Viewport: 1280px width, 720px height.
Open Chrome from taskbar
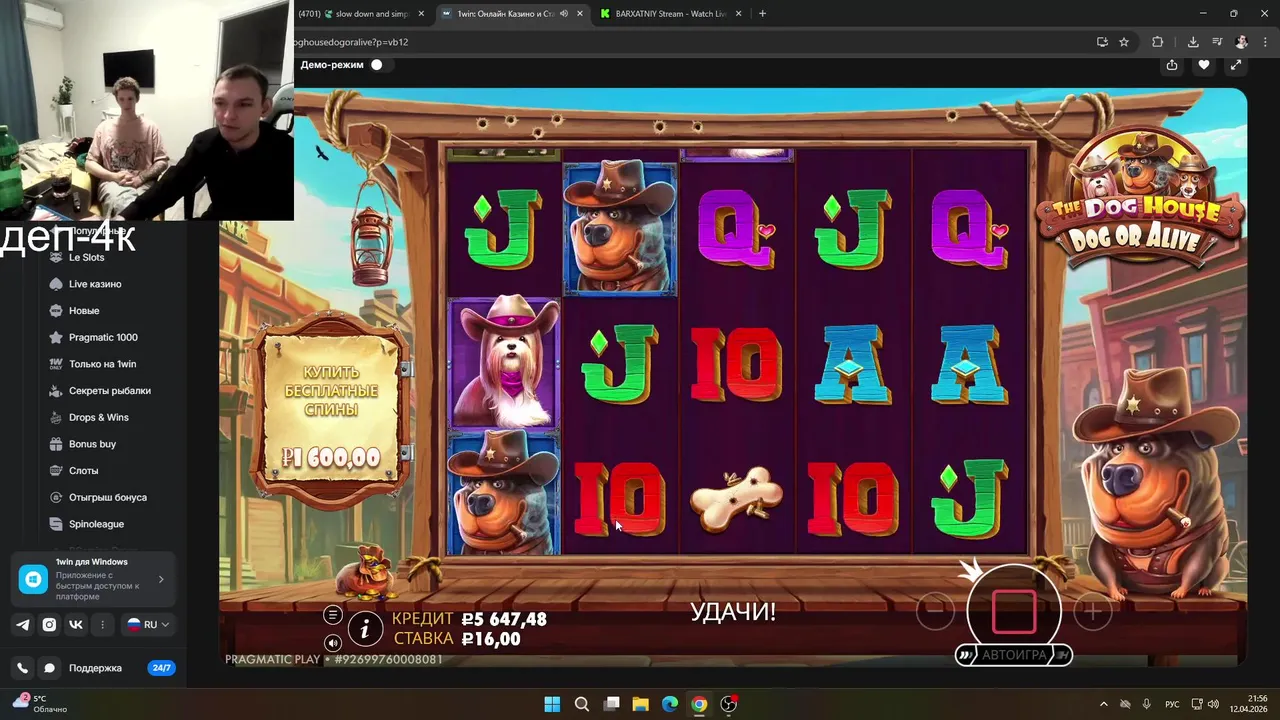699,704
